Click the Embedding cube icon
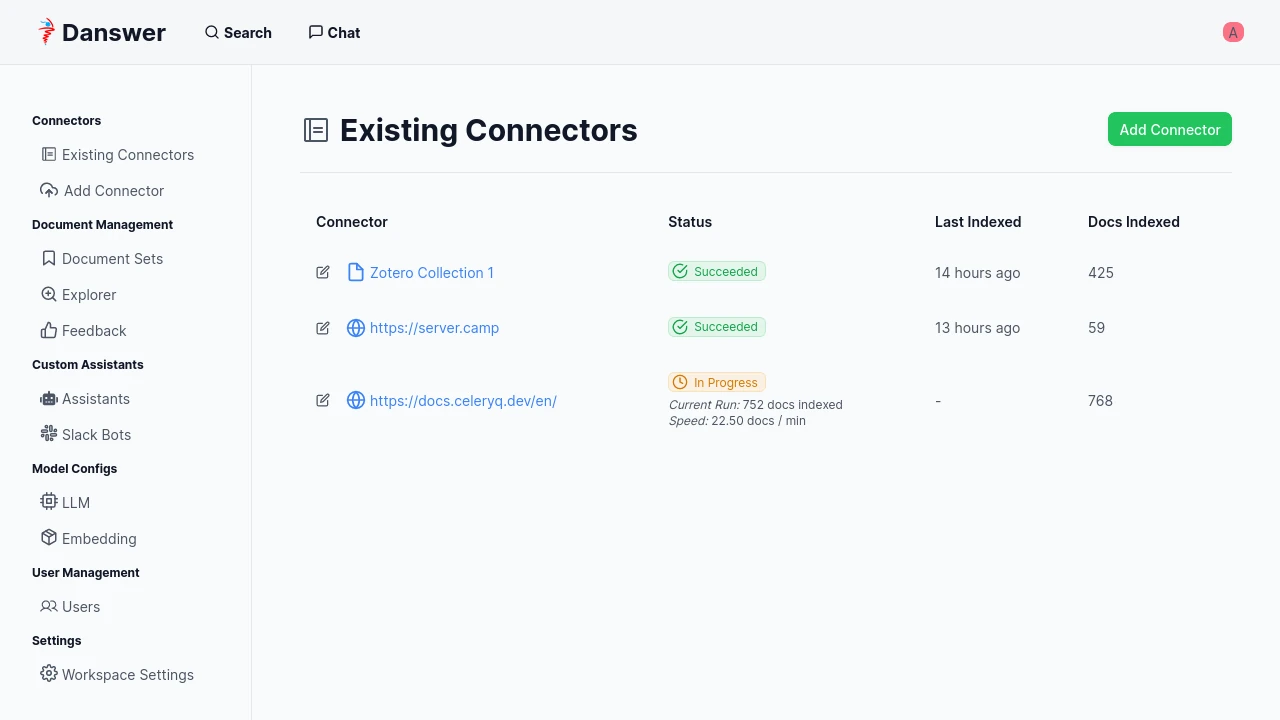 [x=49, y=538]
